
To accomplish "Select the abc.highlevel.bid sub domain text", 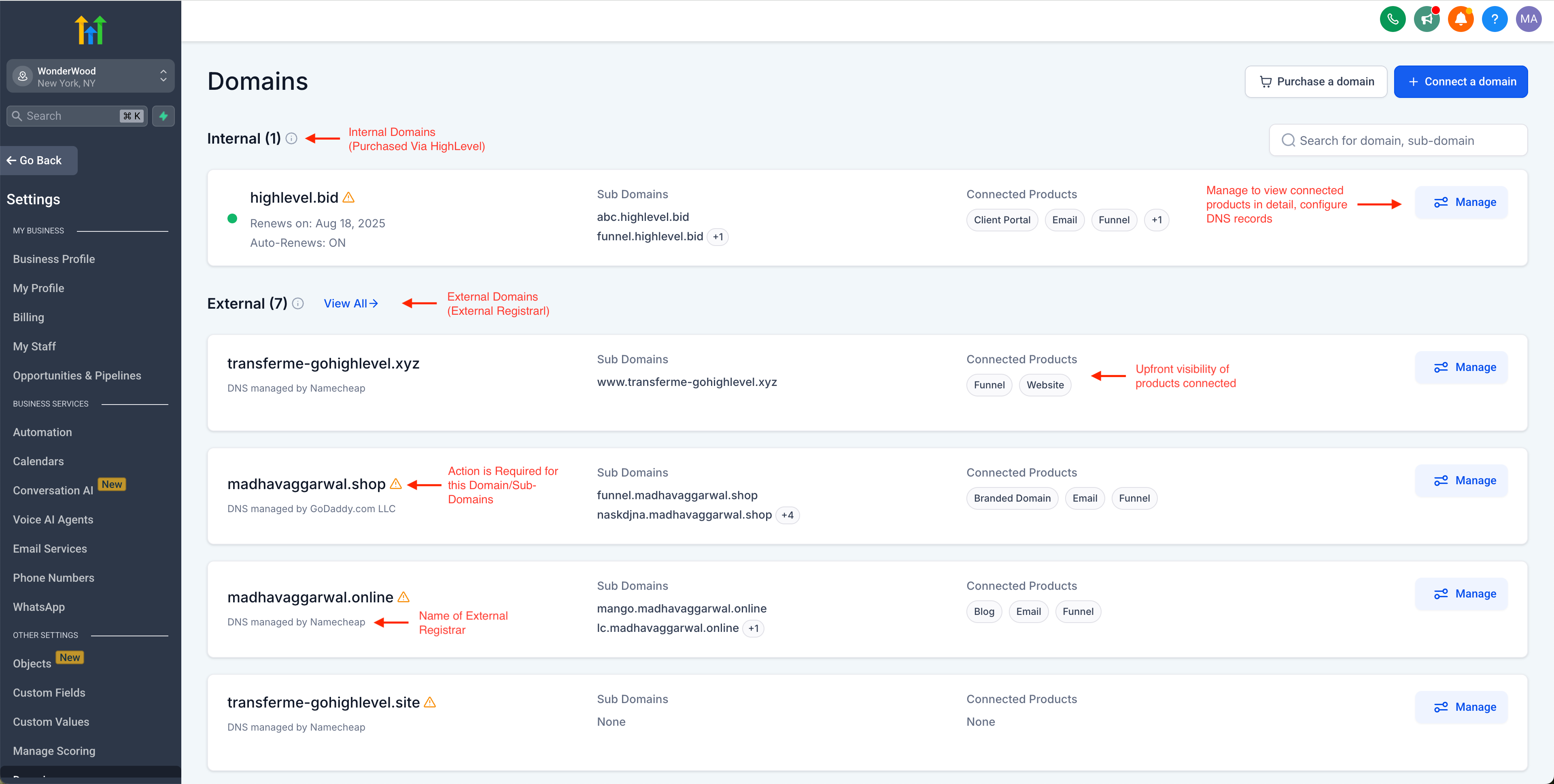I will [643, 217].
